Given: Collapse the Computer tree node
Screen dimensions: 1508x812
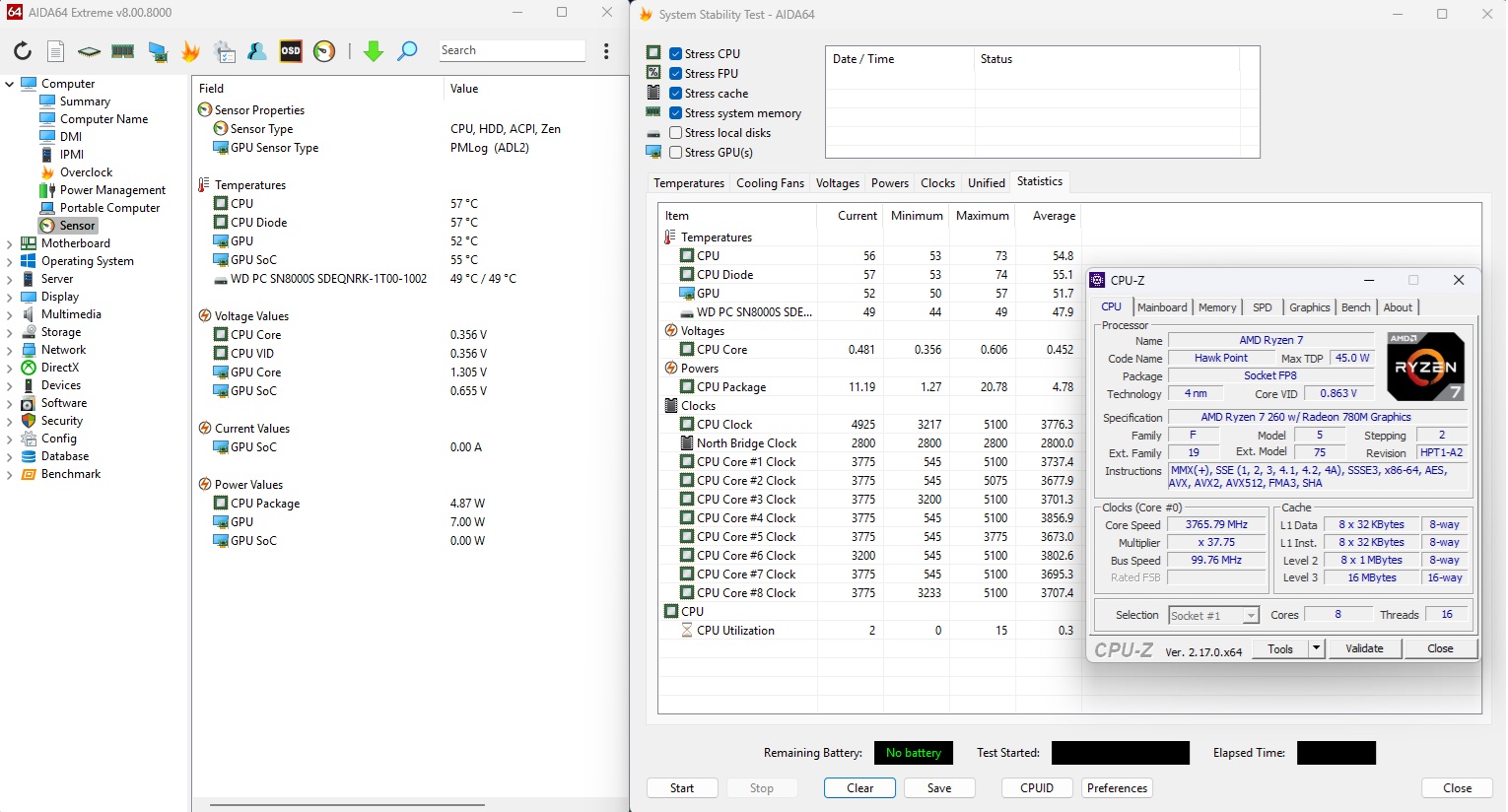Looking at the screenshot, I should pos(10,84).
